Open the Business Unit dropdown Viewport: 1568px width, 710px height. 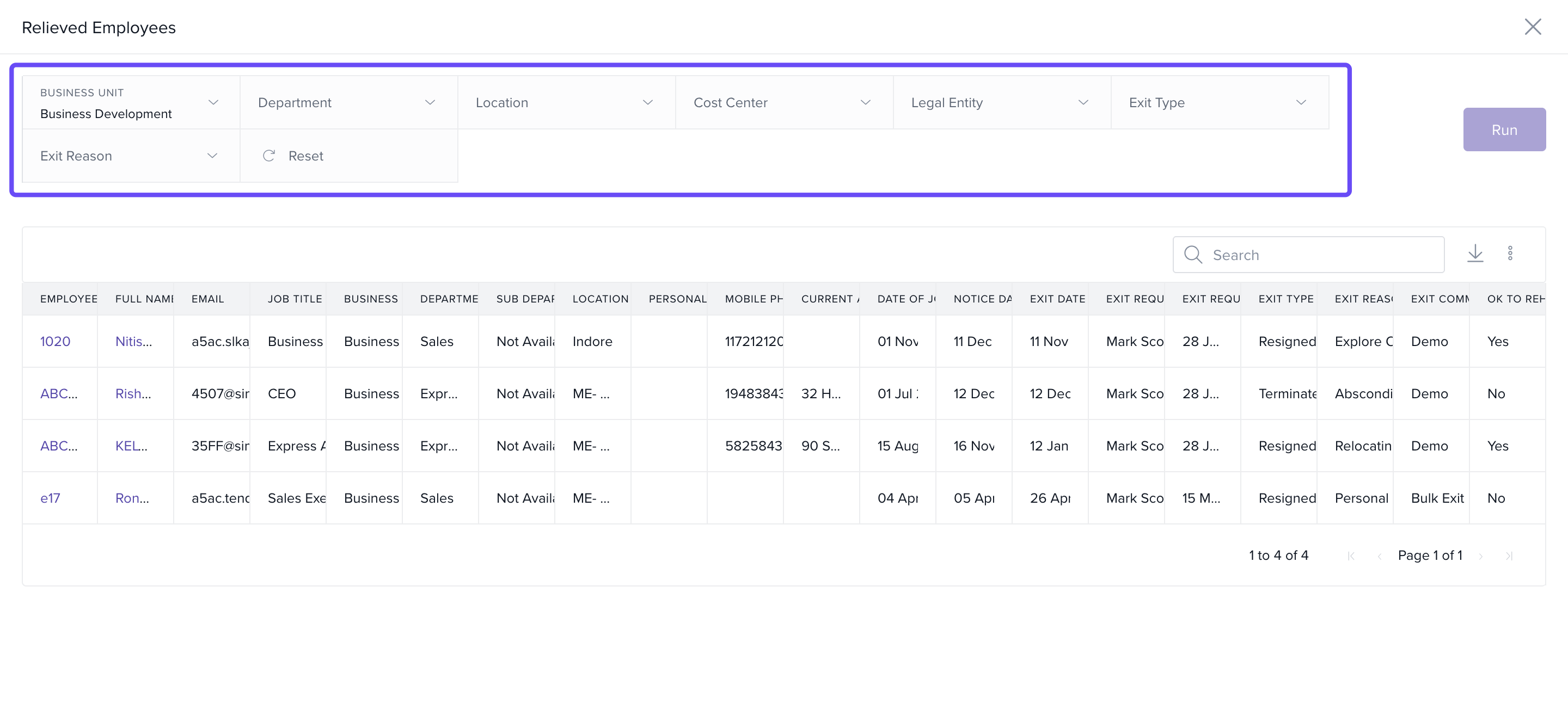pyautogui.click(x=130, y=103)
